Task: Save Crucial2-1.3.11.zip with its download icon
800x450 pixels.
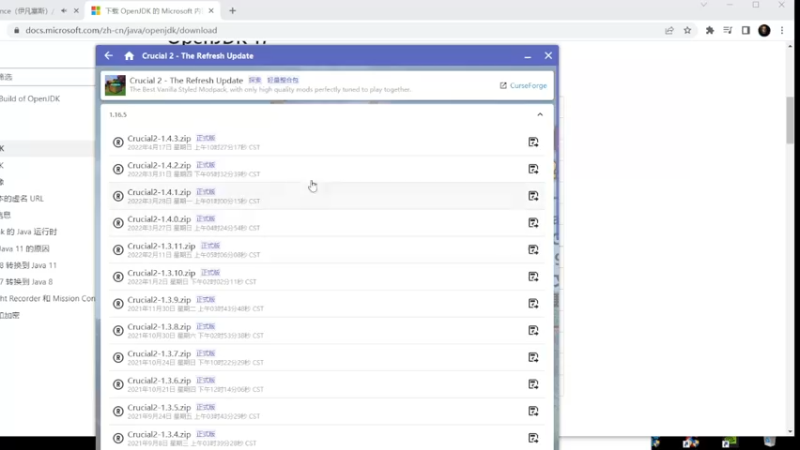Action: coord(533,249)
